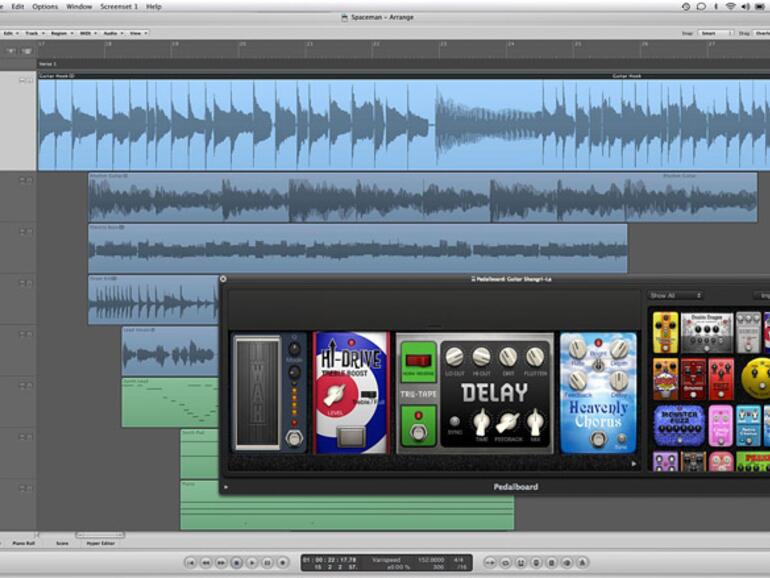Open the Snap mode dropdown

click(715, 33)
